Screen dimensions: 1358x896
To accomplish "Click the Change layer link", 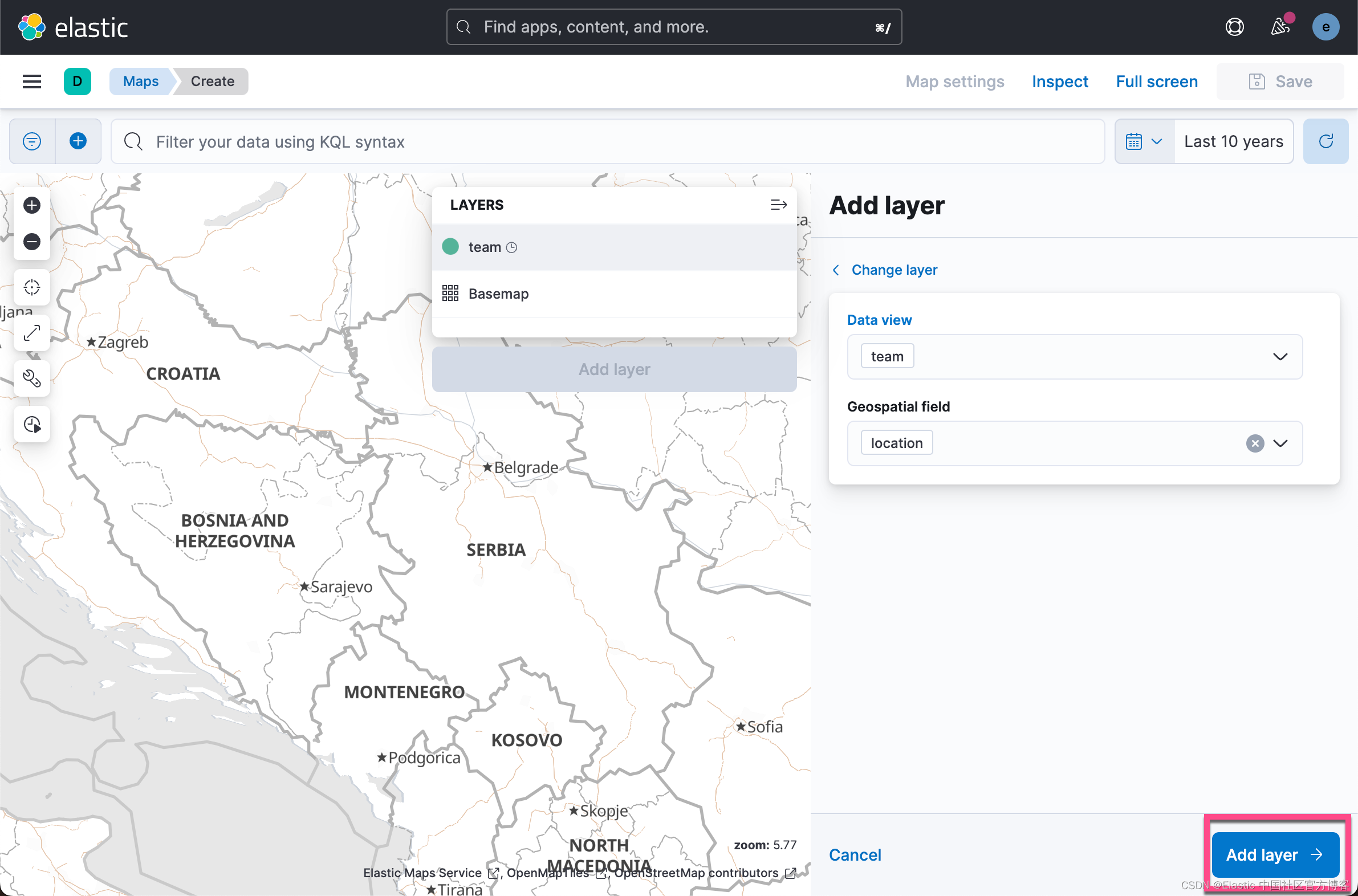I will pyautogui.click(x=894, y=270).
